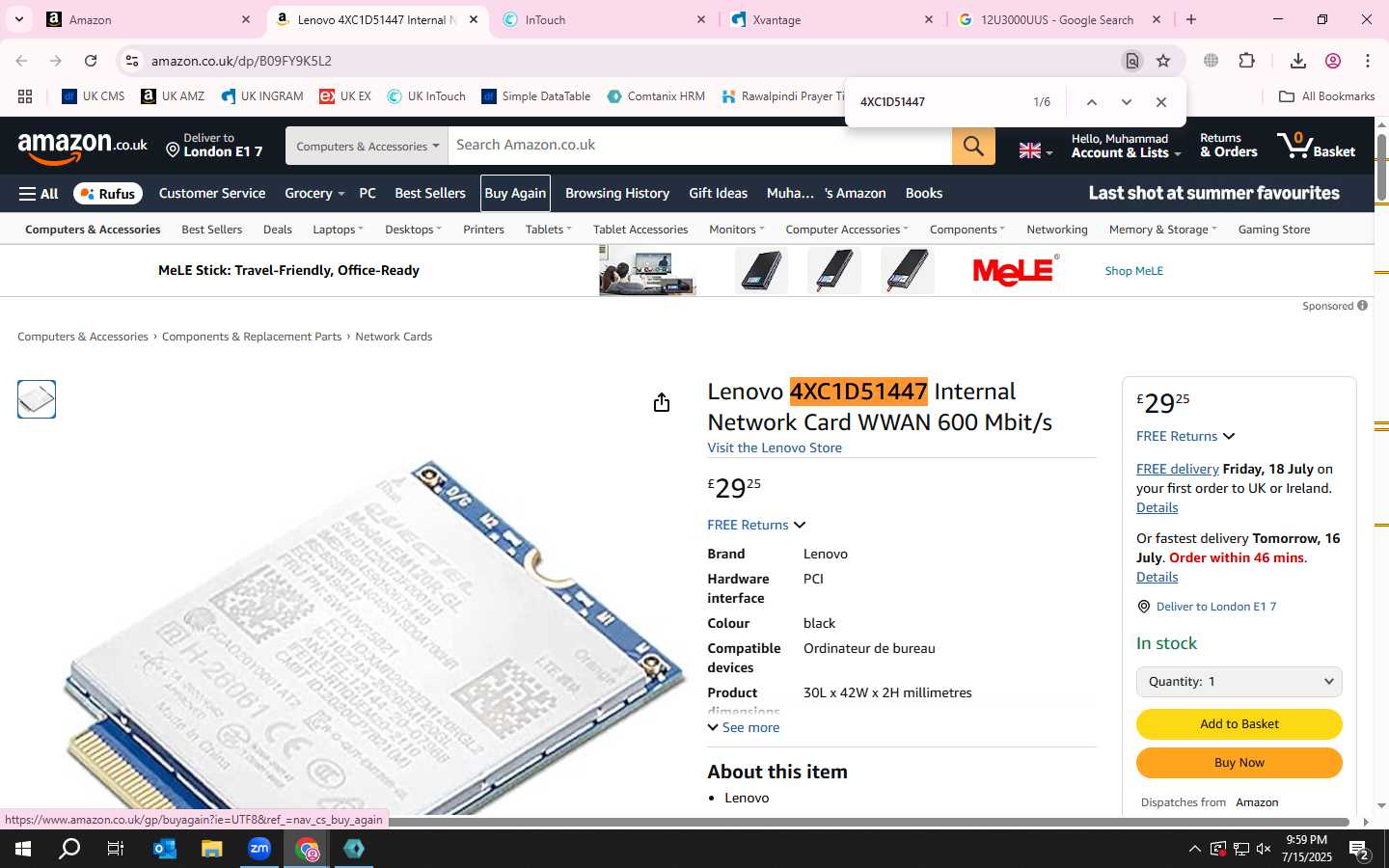Open notification center in system tray
This screenshot has height=868, width=1389.
[1360, 849]
